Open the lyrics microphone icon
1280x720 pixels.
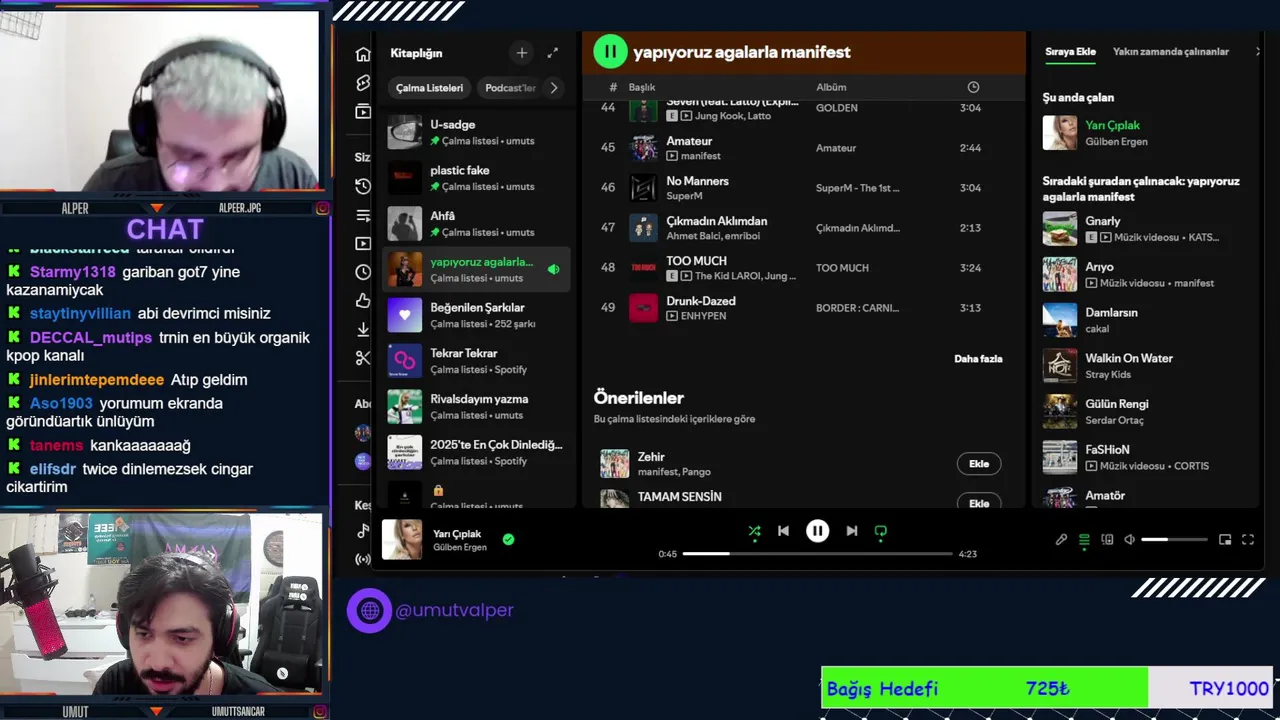[1061, 540]
